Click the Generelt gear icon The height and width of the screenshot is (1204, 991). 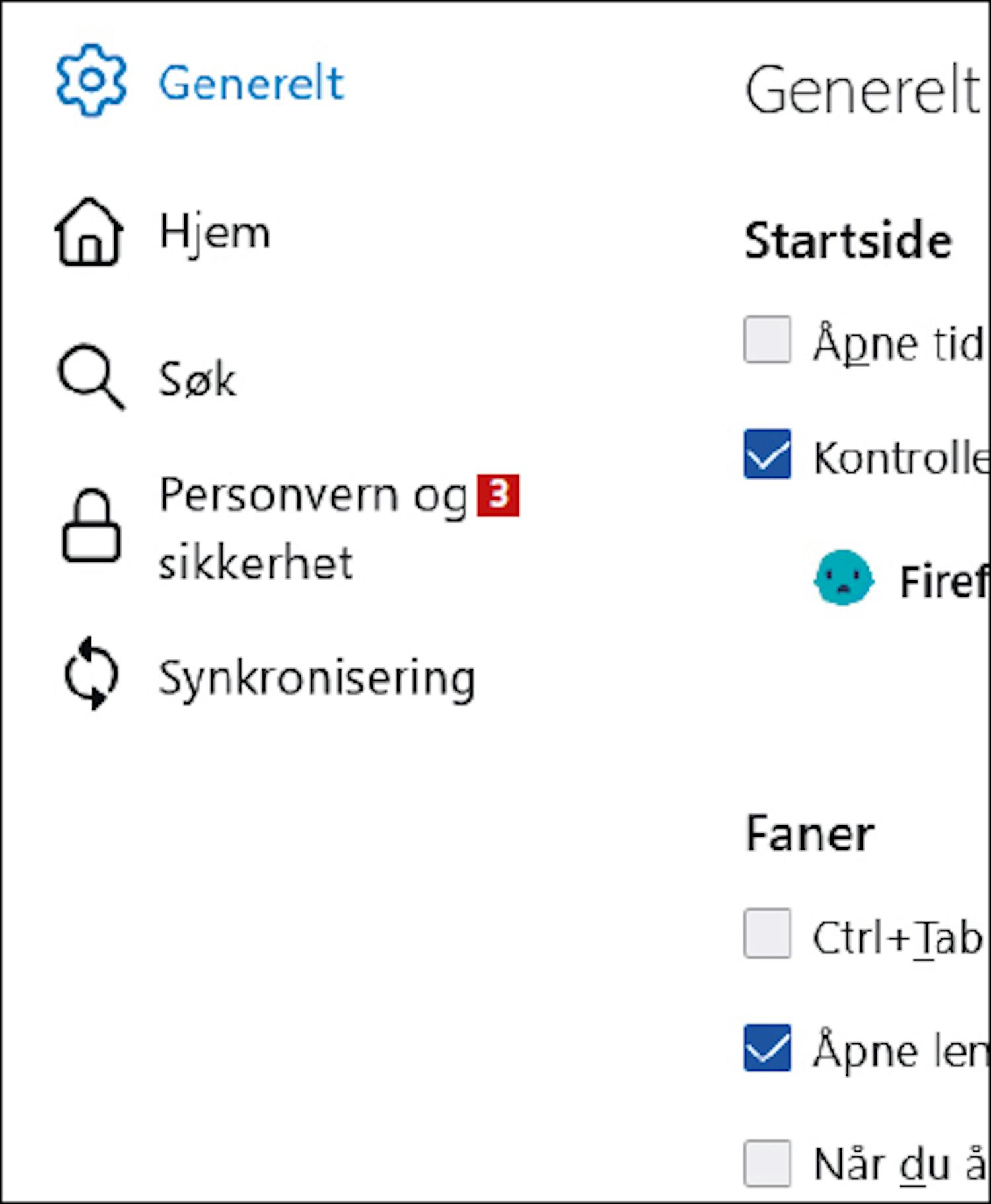[91, 80]
